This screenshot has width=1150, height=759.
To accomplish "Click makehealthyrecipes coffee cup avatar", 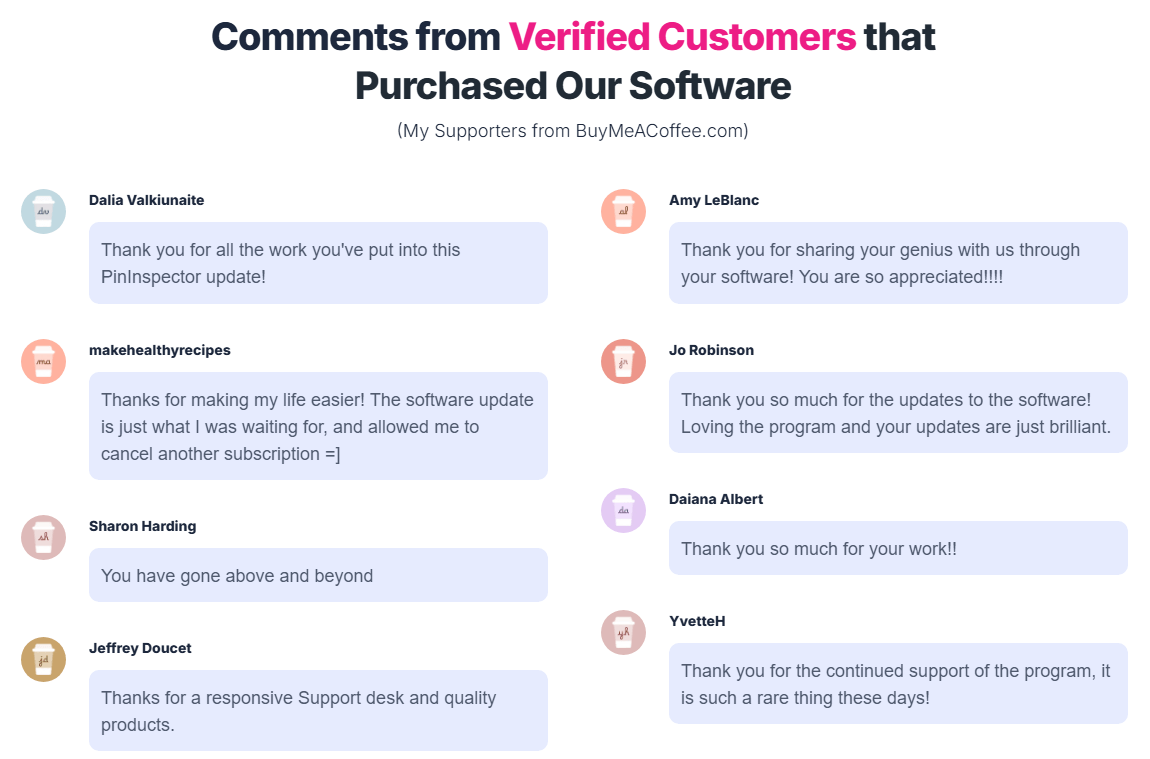I will [43, 361].
